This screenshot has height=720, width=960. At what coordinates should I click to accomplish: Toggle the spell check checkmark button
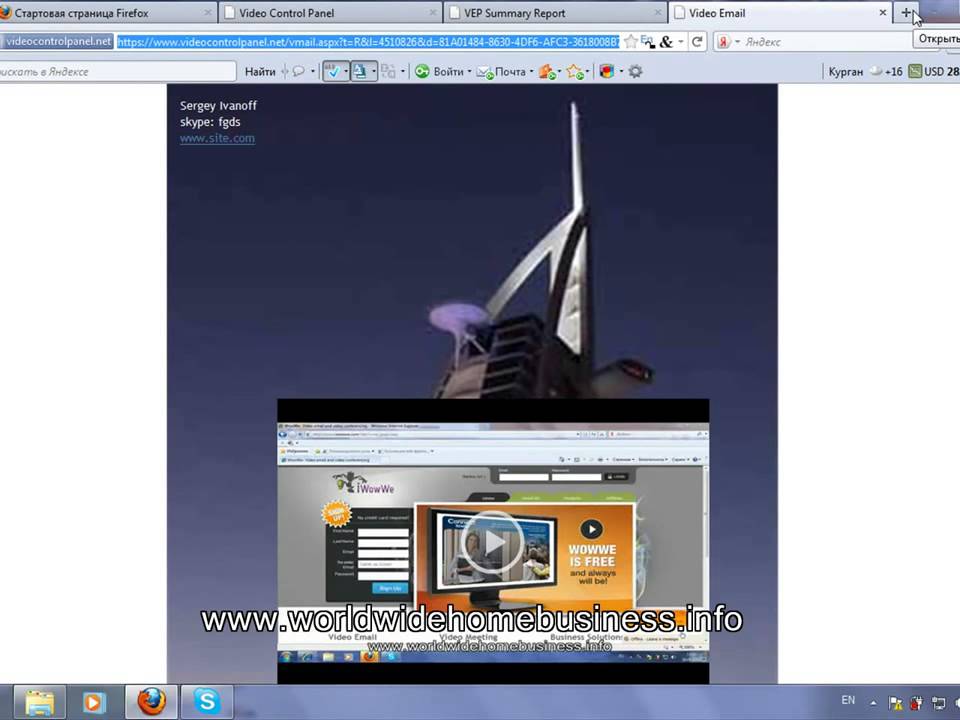333,72
